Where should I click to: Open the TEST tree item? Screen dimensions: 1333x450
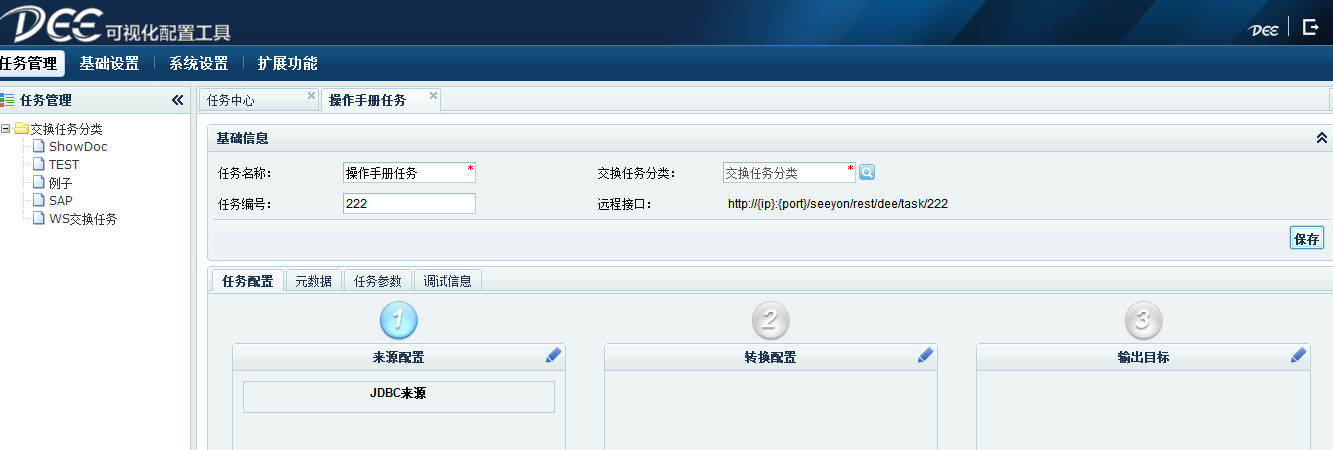(64, 165)
